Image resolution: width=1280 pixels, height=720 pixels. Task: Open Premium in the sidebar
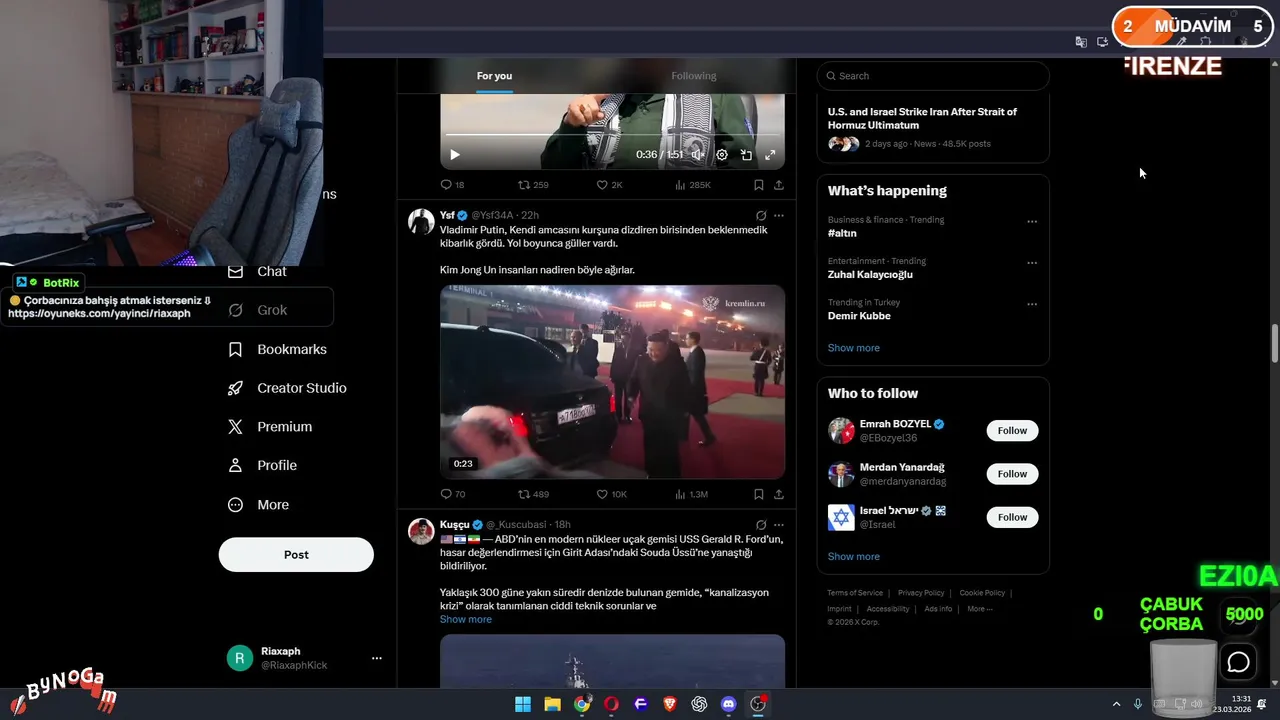tap(271, 426)
